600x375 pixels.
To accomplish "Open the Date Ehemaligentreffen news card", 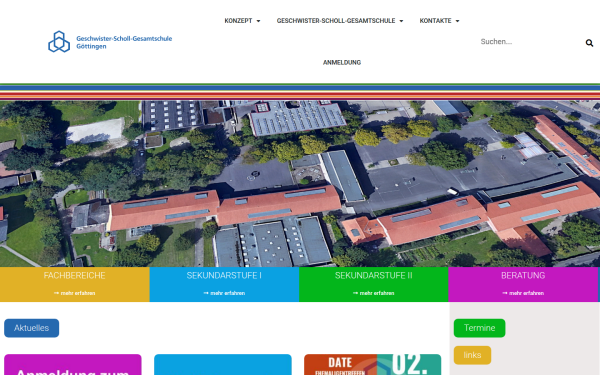I will [373, 365].
